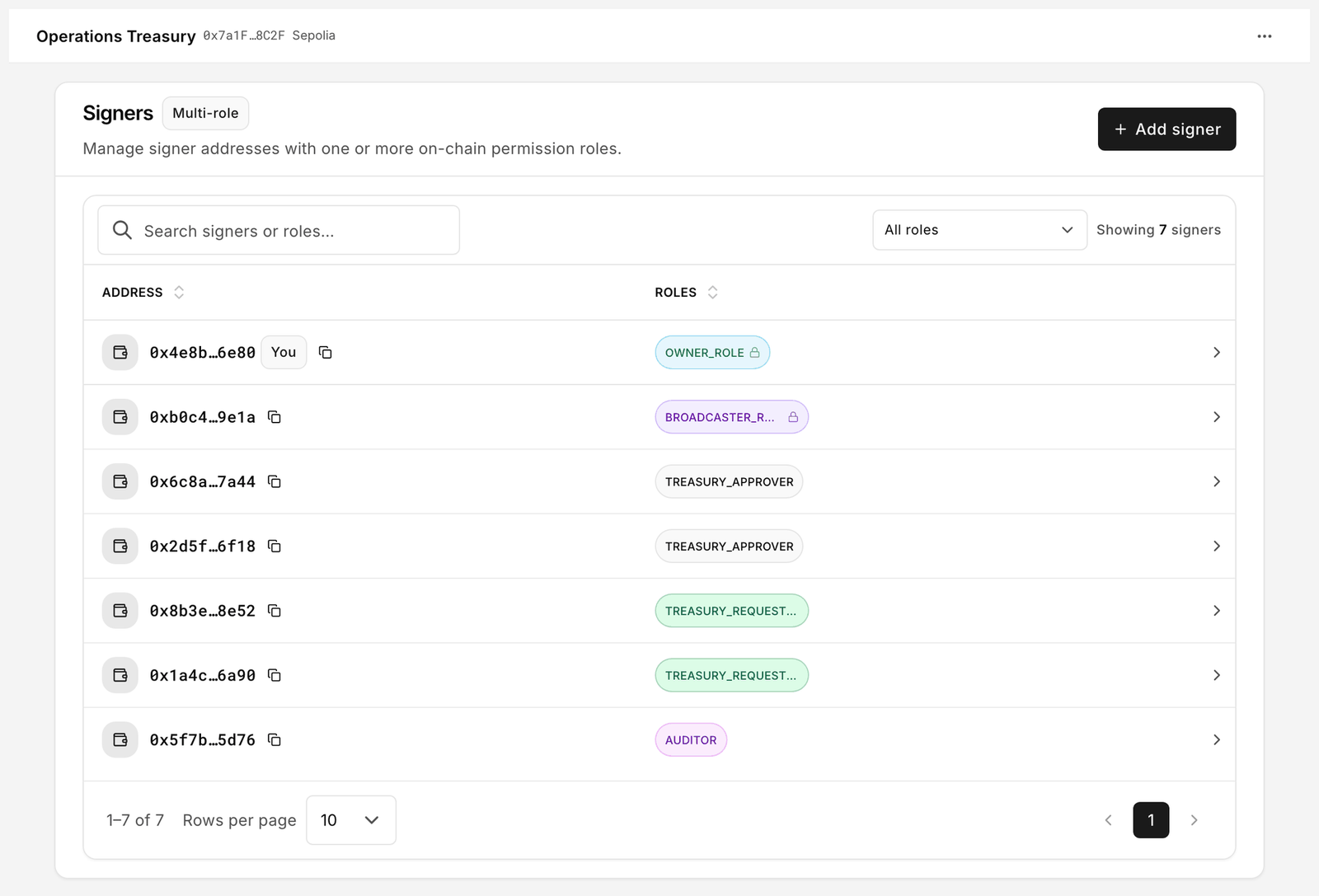Viewport: 1319px width, 896px height.
Task: Click the OWNER_ROLE badge
Action: click(x=712, y=353)
